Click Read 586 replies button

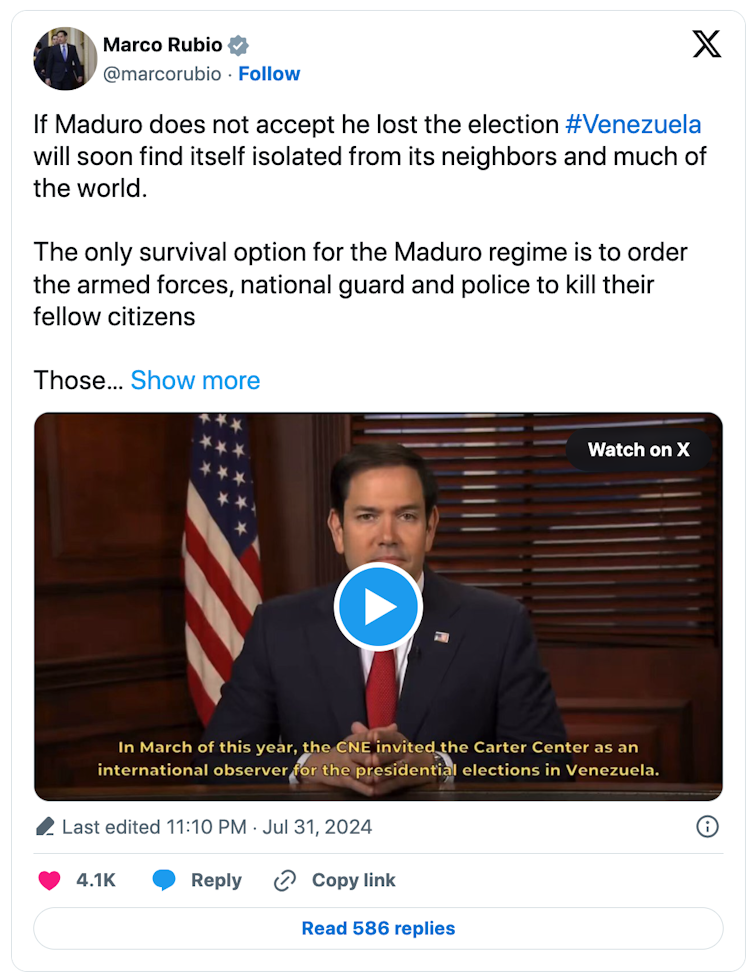[378, 928]
